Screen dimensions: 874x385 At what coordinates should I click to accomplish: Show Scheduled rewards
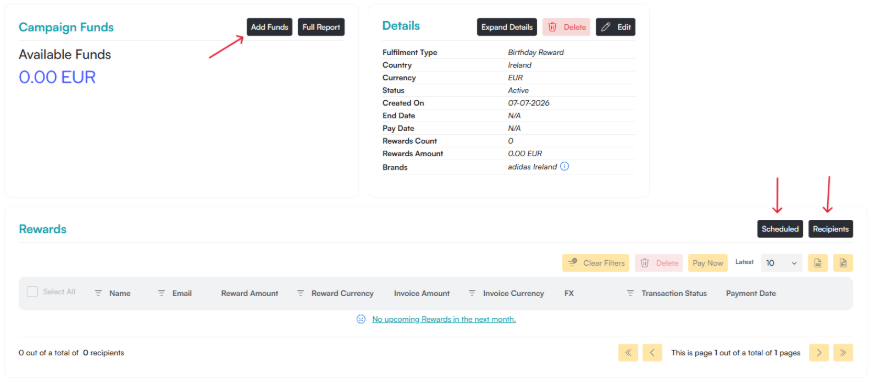point(780,229)
